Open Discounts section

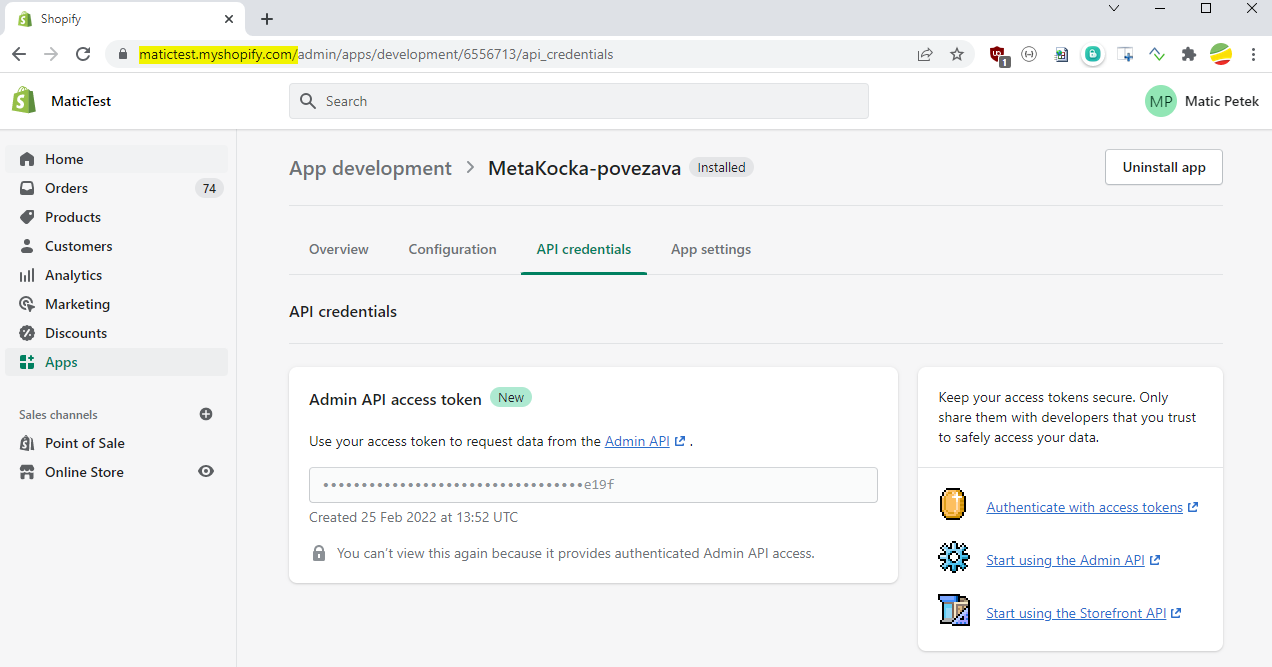pyautogui.click(x=117, y=333)
